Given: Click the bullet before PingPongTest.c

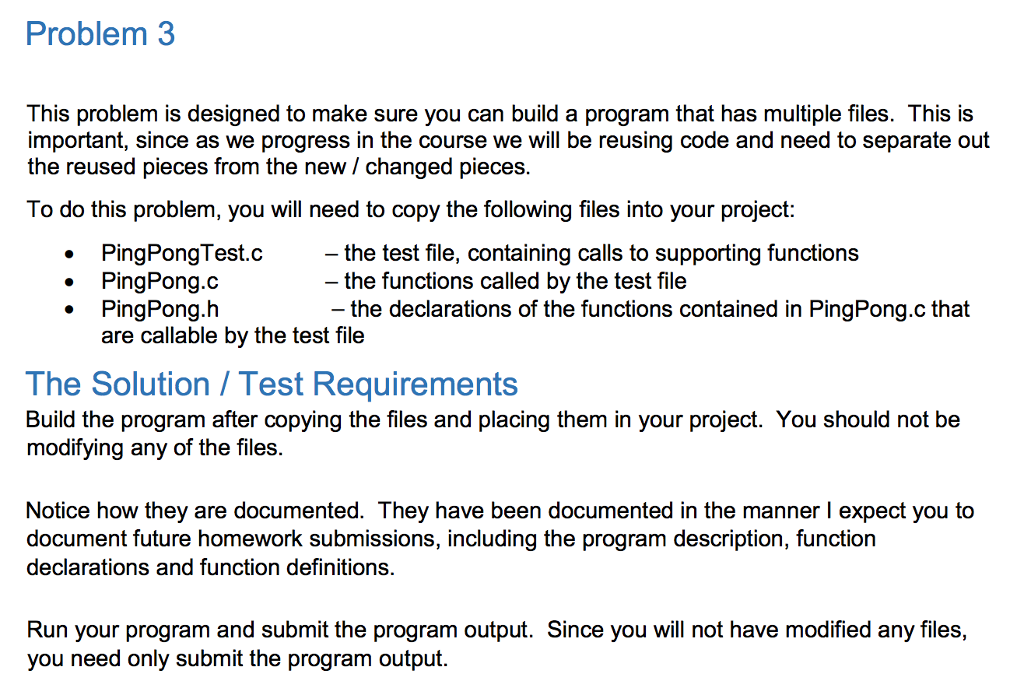Looking at the screenshot, I should [67, 255].
